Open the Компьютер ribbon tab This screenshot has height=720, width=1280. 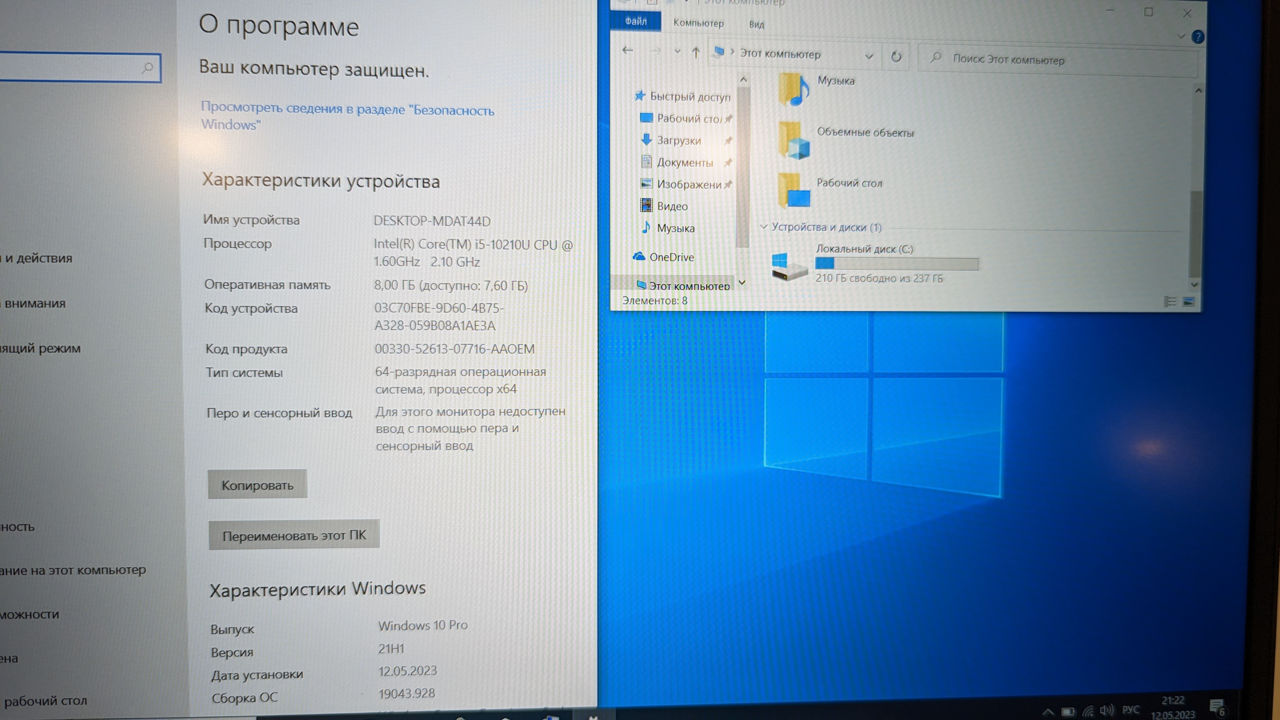pyautogui.click(x=698, y=23)
